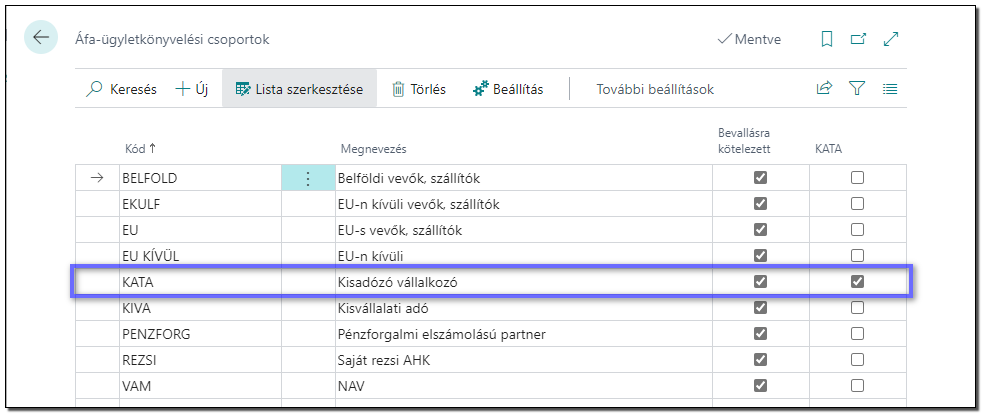Open page in new window icon
Image resolution: width=982 pixels, height=414 pixels.
coord(858,39)
